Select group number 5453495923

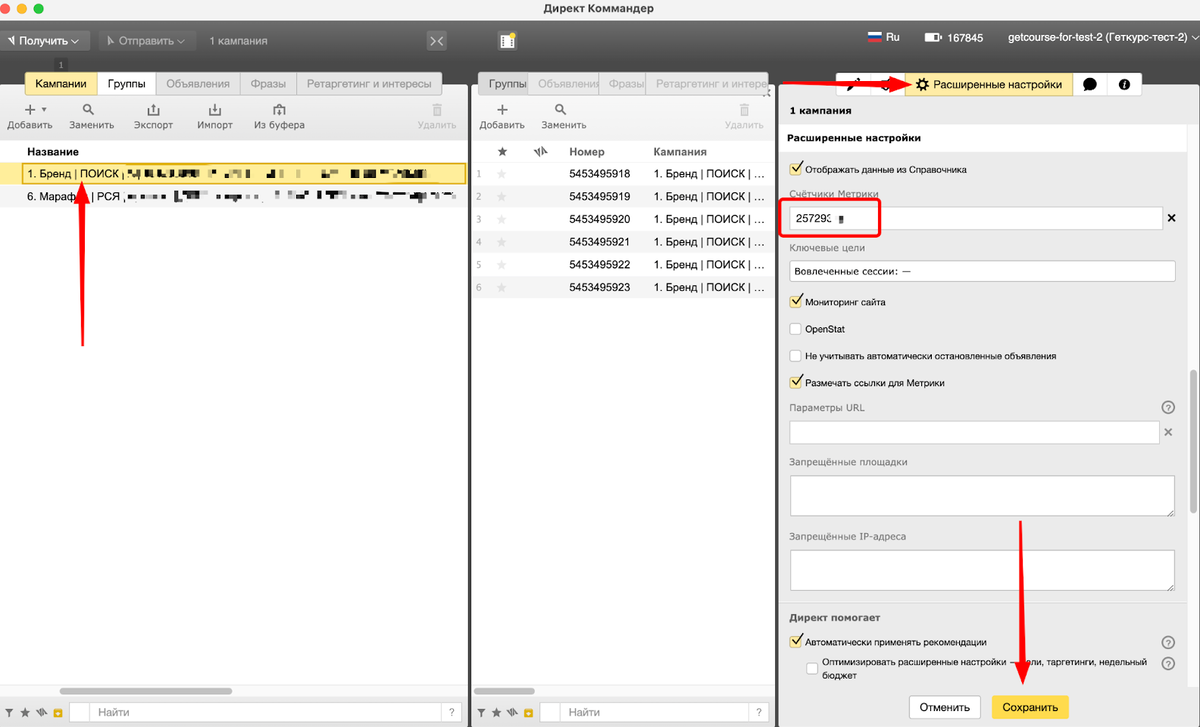click(620, 287)
